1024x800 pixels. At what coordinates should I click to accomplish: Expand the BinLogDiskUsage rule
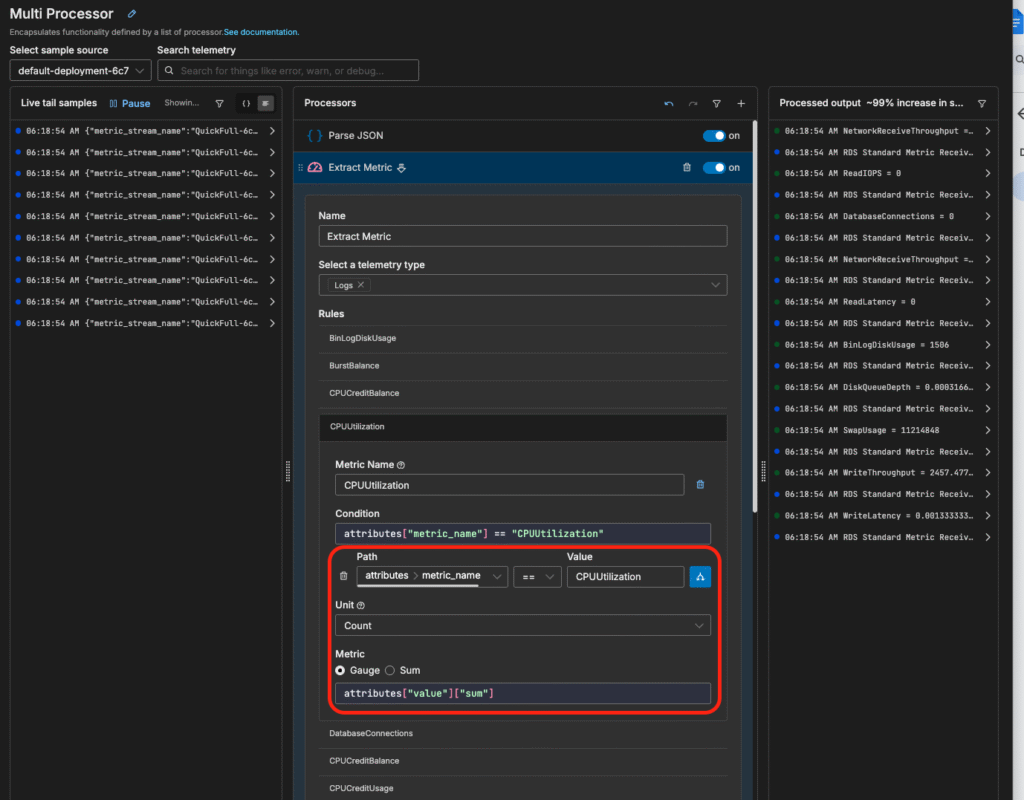(362, 338)
